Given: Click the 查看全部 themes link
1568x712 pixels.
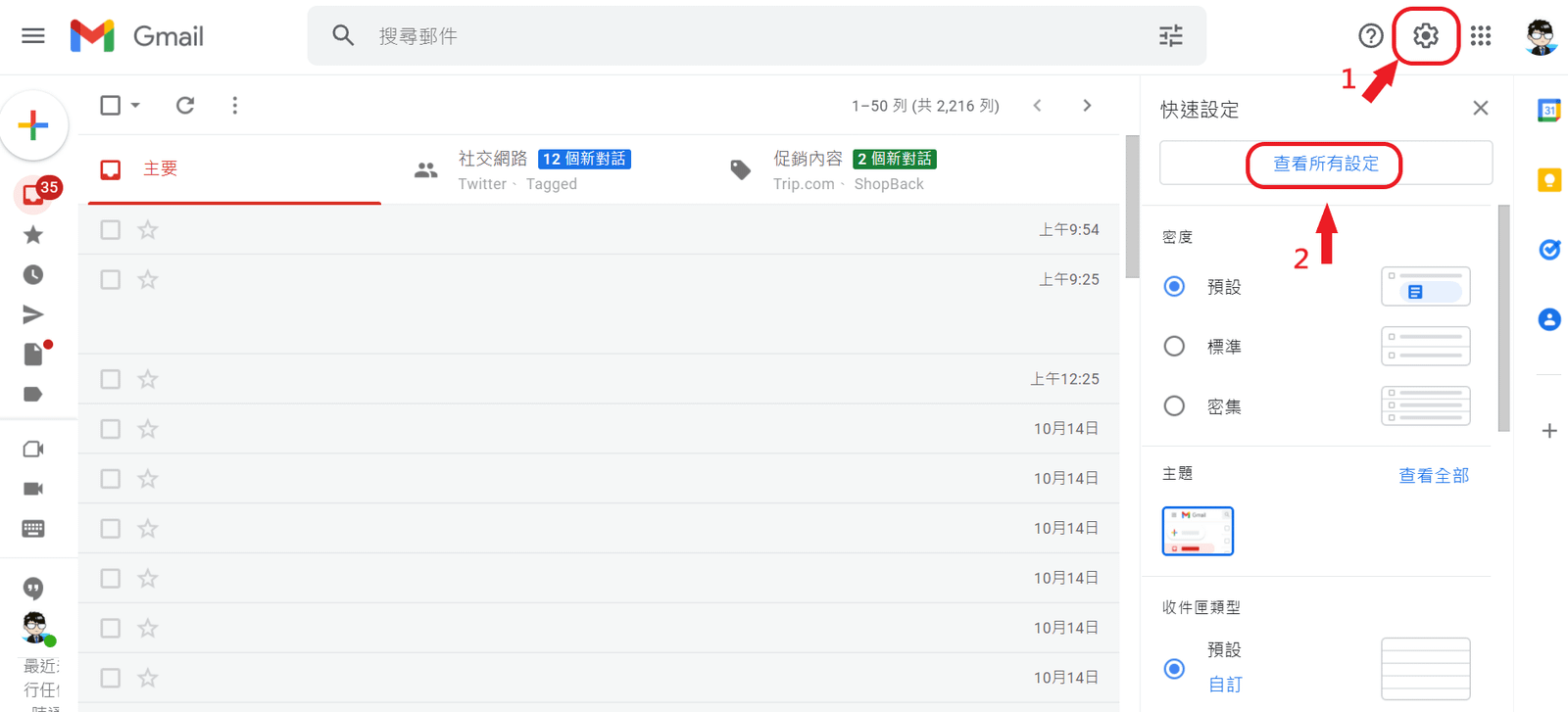Looking at the screenshot, I should point(1434,476).
